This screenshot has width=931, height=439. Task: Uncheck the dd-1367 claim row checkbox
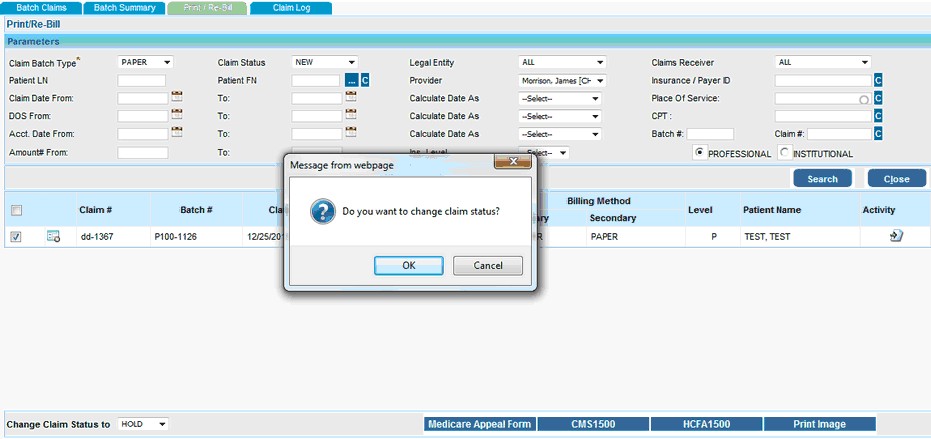pos(16,237)
